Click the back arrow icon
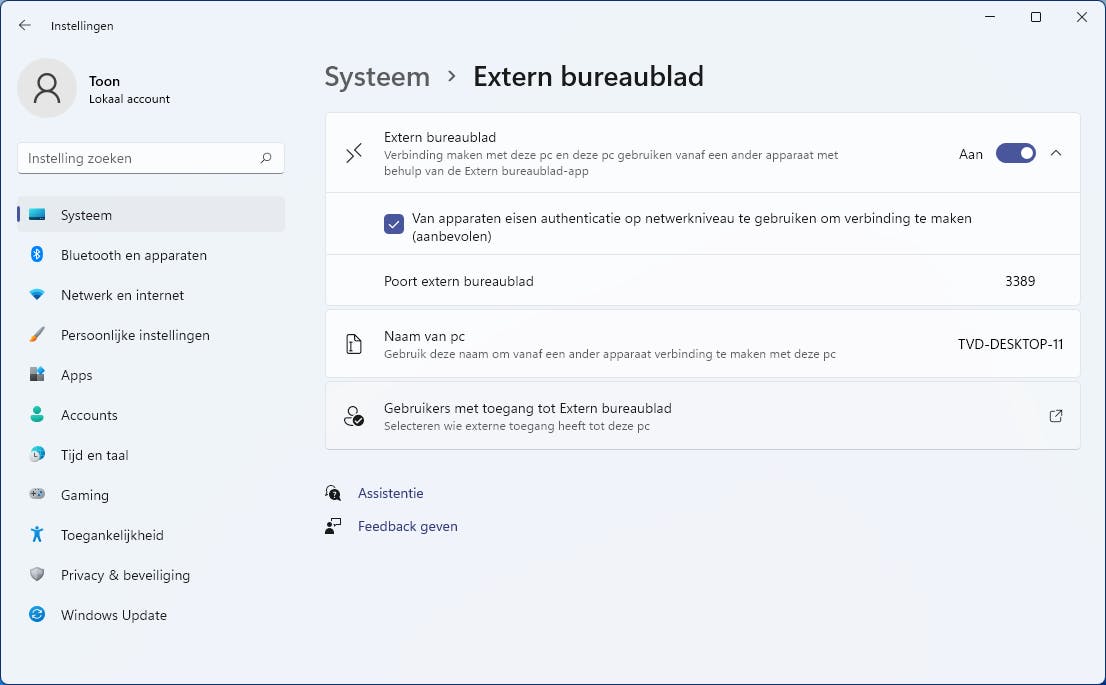The height and width of the screenshot is (685, 1106). pyautogui.click(x=25, y=26)
